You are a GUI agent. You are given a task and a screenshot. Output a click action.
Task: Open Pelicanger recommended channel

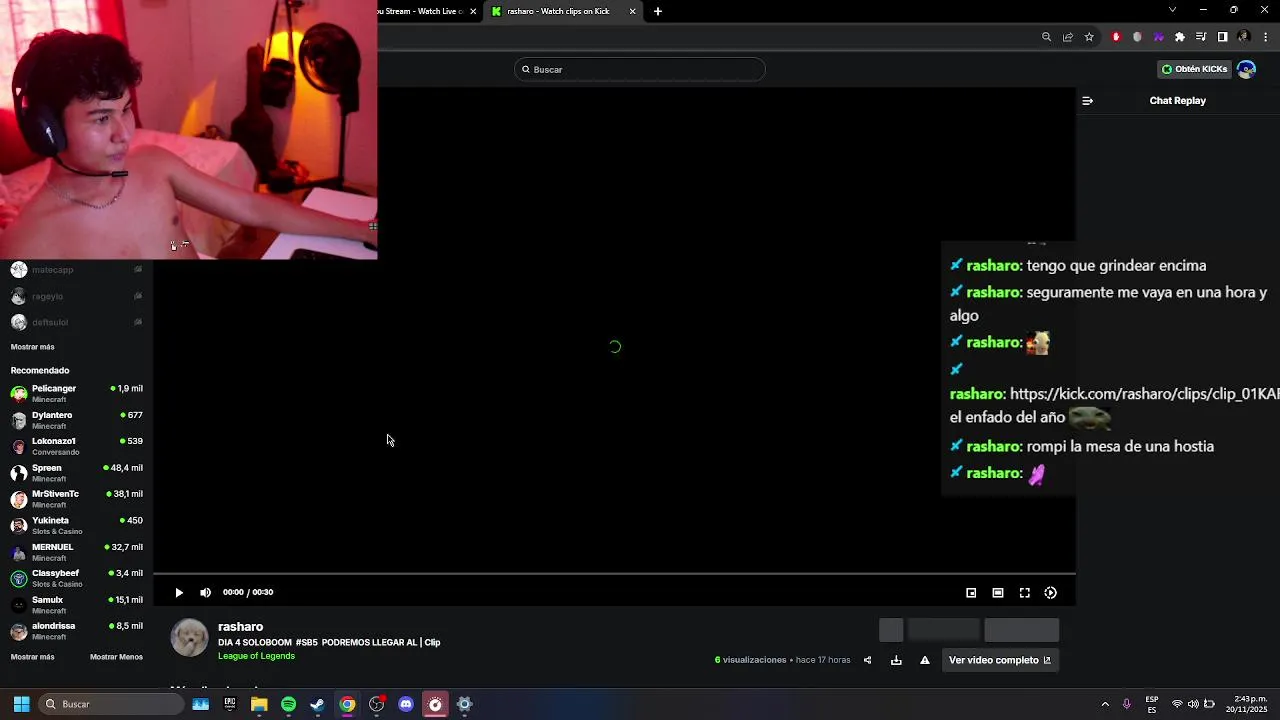76,393
